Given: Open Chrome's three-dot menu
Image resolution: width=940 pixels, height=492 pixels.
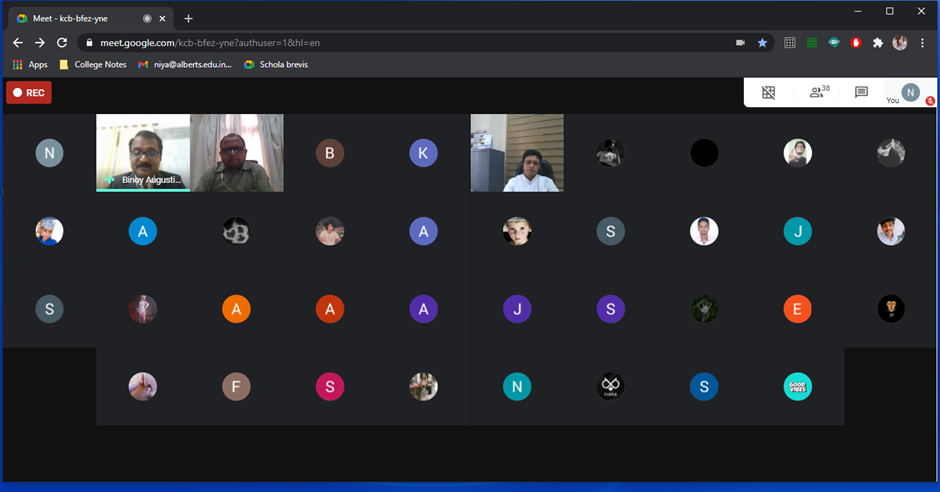Looking at the screenshot, I should (x=921, y=43).
